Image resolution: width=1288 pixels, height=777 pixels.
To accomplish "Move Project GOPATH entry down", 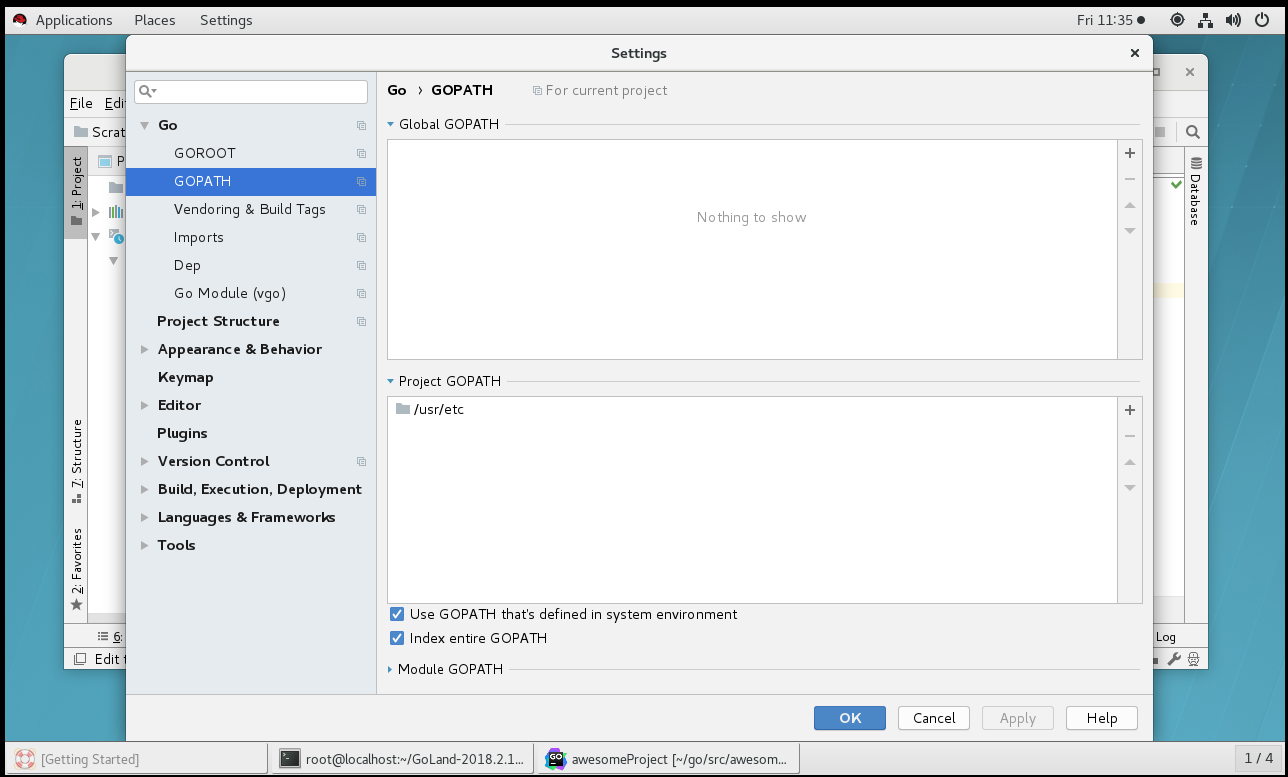I will [1130, 488].
